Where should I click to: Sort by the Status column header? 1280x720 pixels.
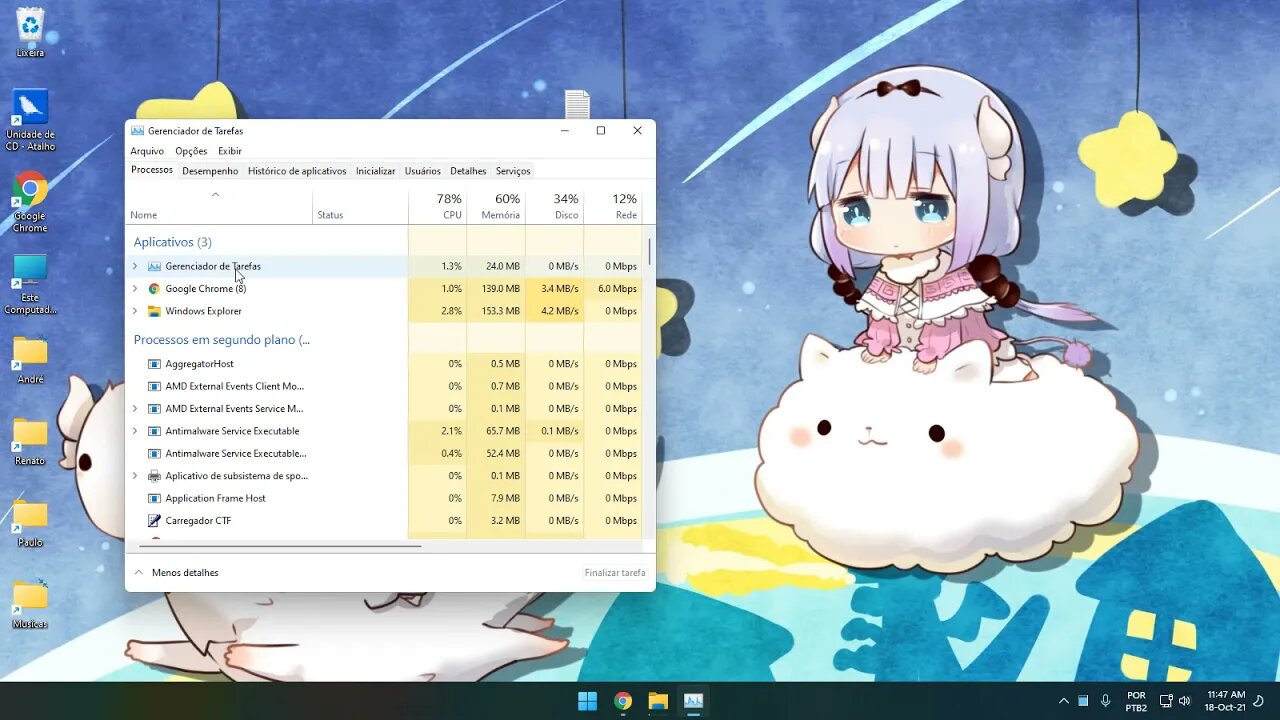(x=360, y=206)
